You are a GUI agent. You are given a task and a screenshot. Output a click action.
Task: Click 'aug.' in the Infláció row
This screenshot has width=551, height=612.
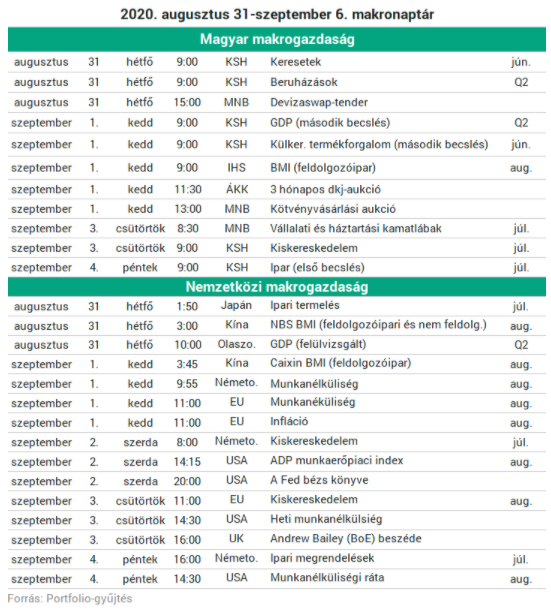click(x=521, y=423)
